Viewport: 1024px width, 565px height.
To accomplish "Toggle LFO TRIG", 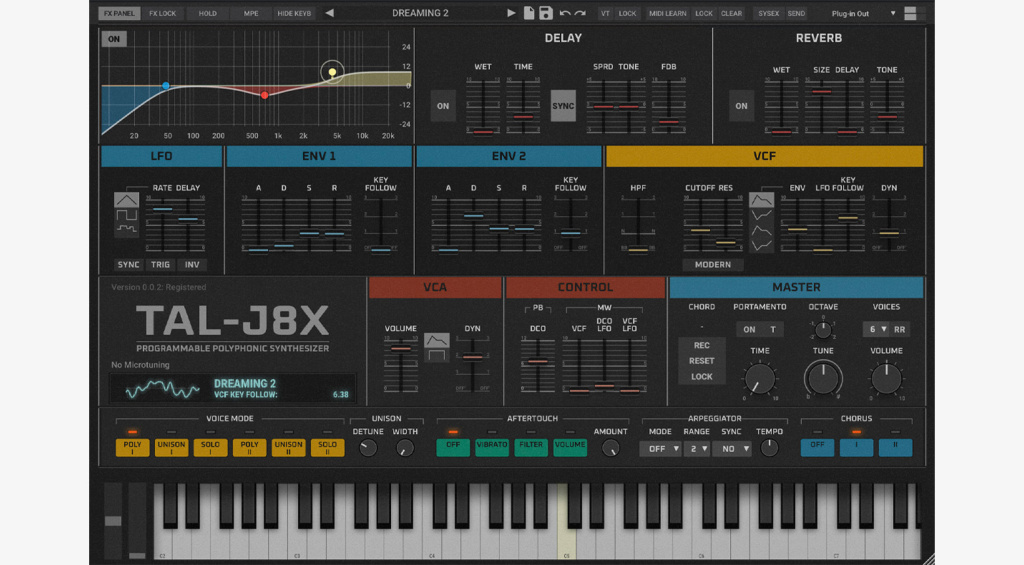I will coord(160,265).
